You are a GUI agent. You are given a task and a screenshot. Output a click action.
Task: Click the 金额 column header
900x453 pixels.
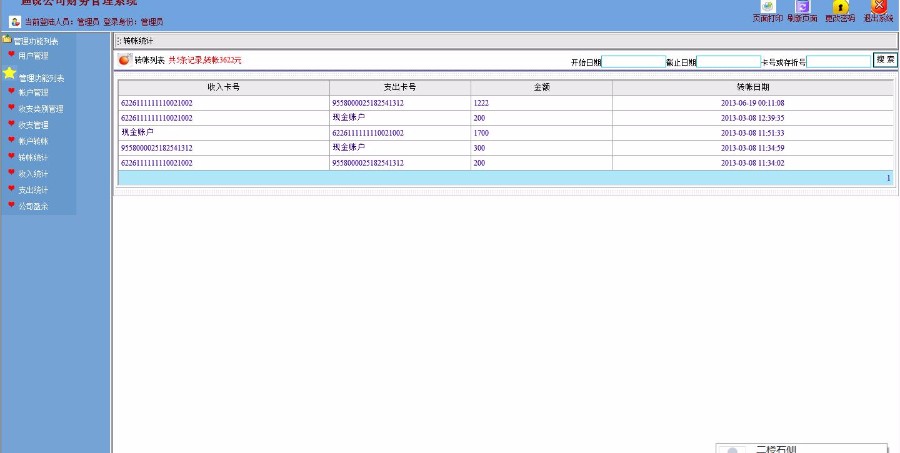(x=541, y=88)
